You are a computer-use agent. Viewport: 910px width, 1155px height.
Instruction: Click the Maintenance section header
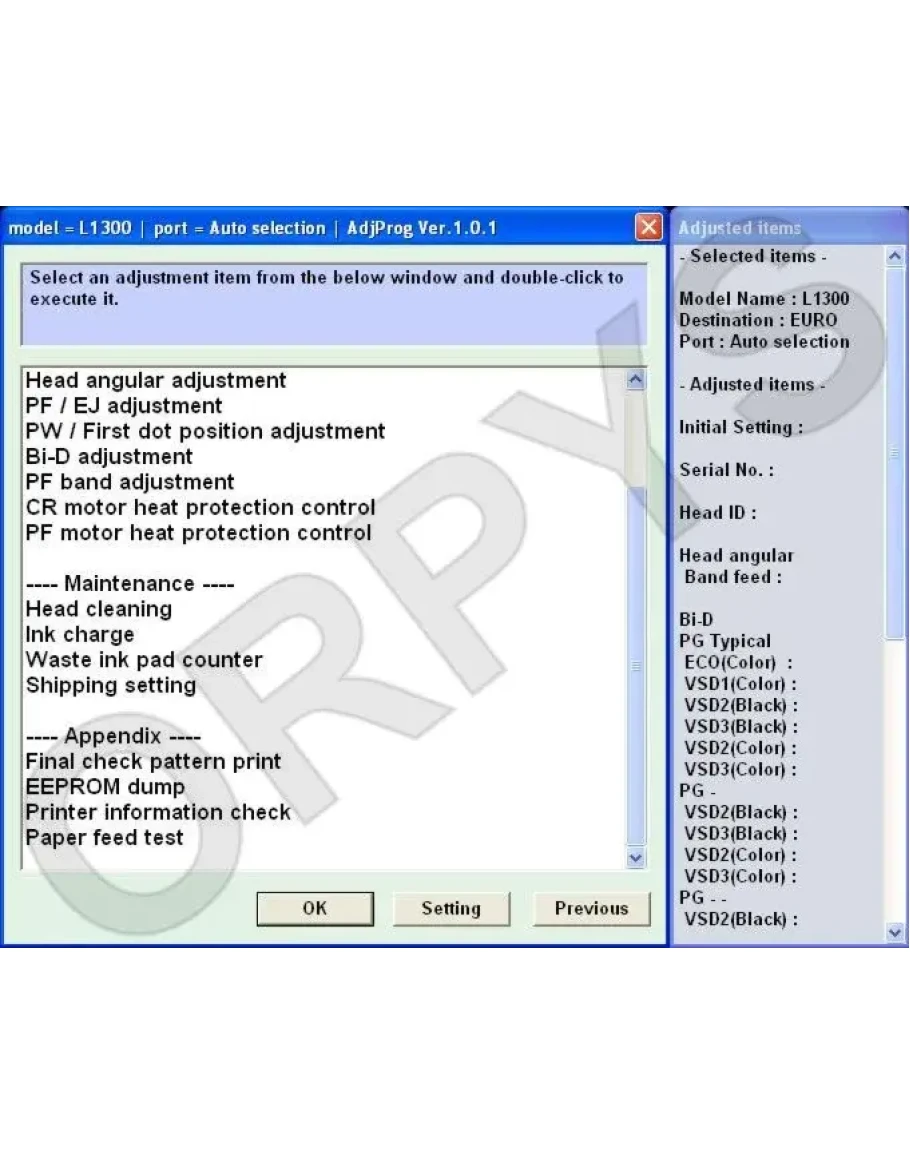pyautogui.click(x=130, y=583)
